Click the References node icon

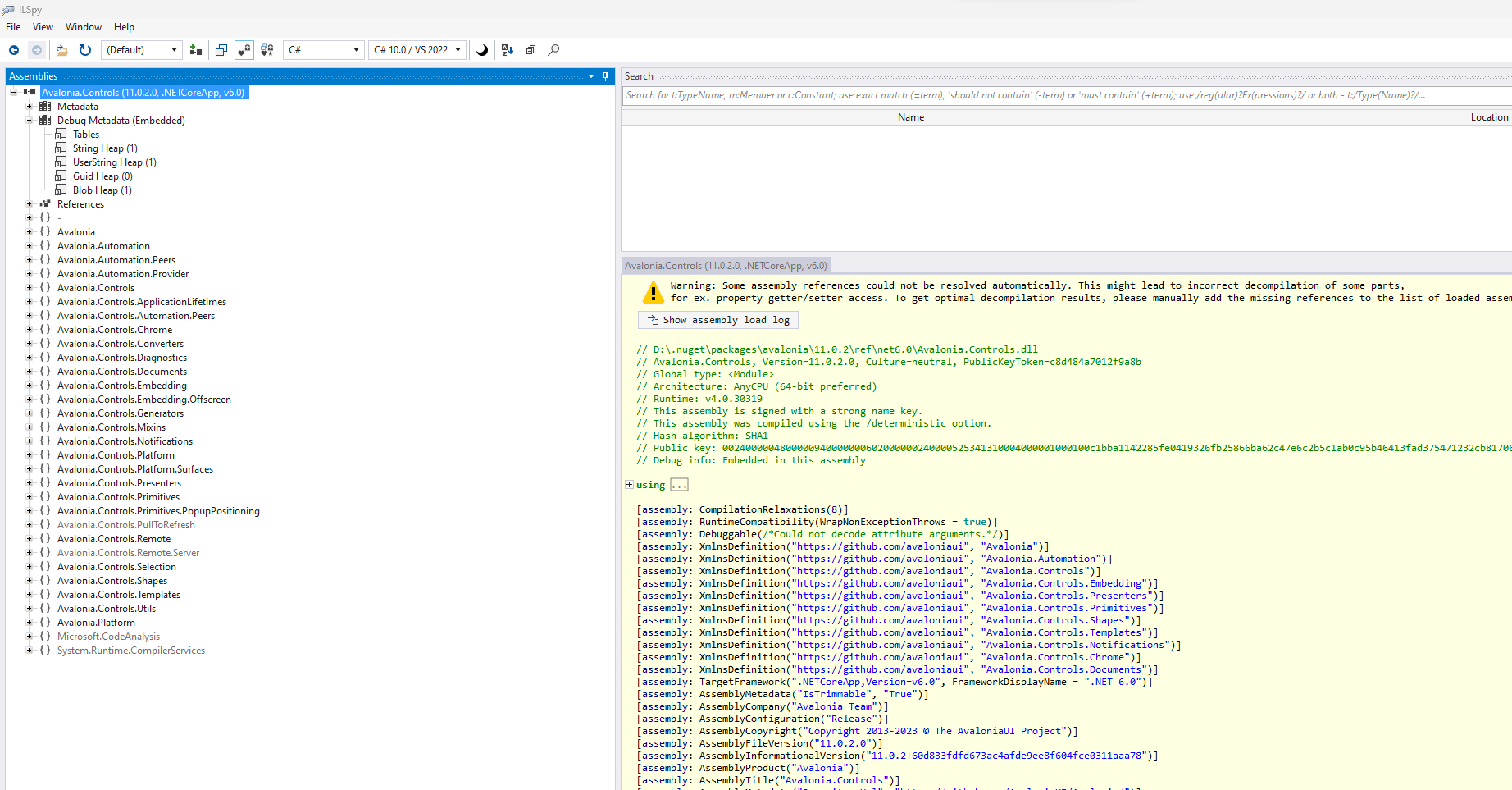click(45, 204)
